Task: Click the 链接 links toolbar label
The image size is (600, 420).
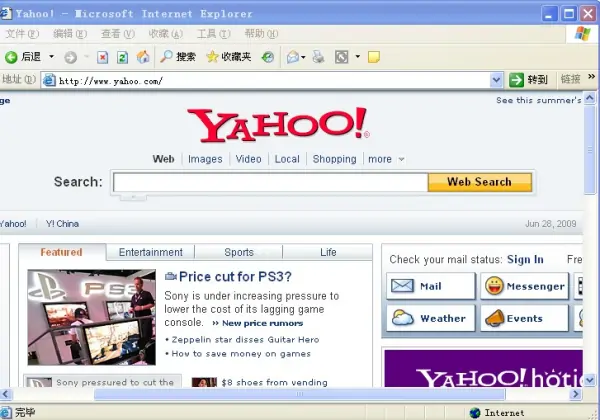Action: 571,79
